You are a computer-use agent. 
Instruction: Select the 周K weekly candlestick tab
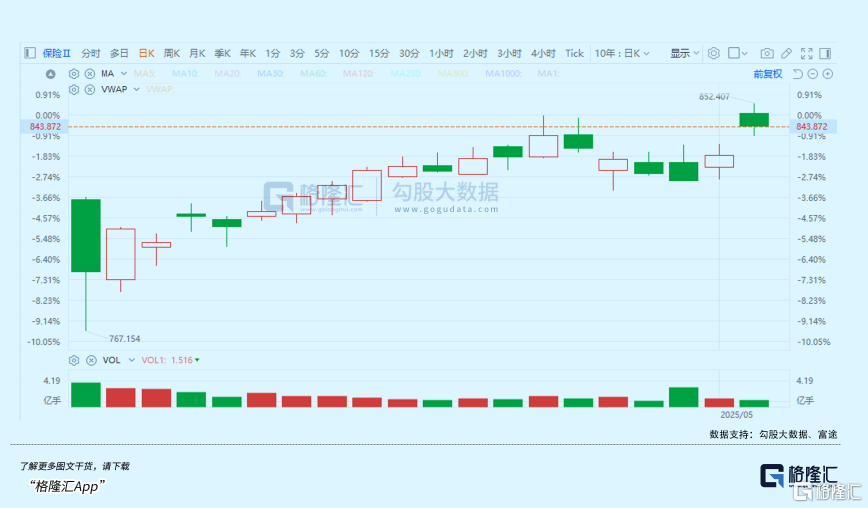[x=172, y=53]
